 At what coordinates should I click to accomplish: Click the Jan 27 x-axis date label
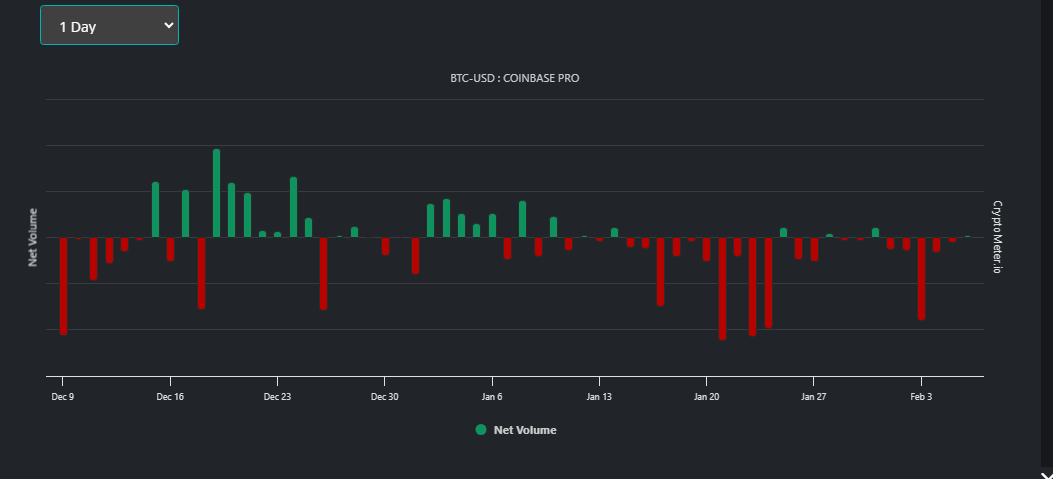tap(813, 397)
